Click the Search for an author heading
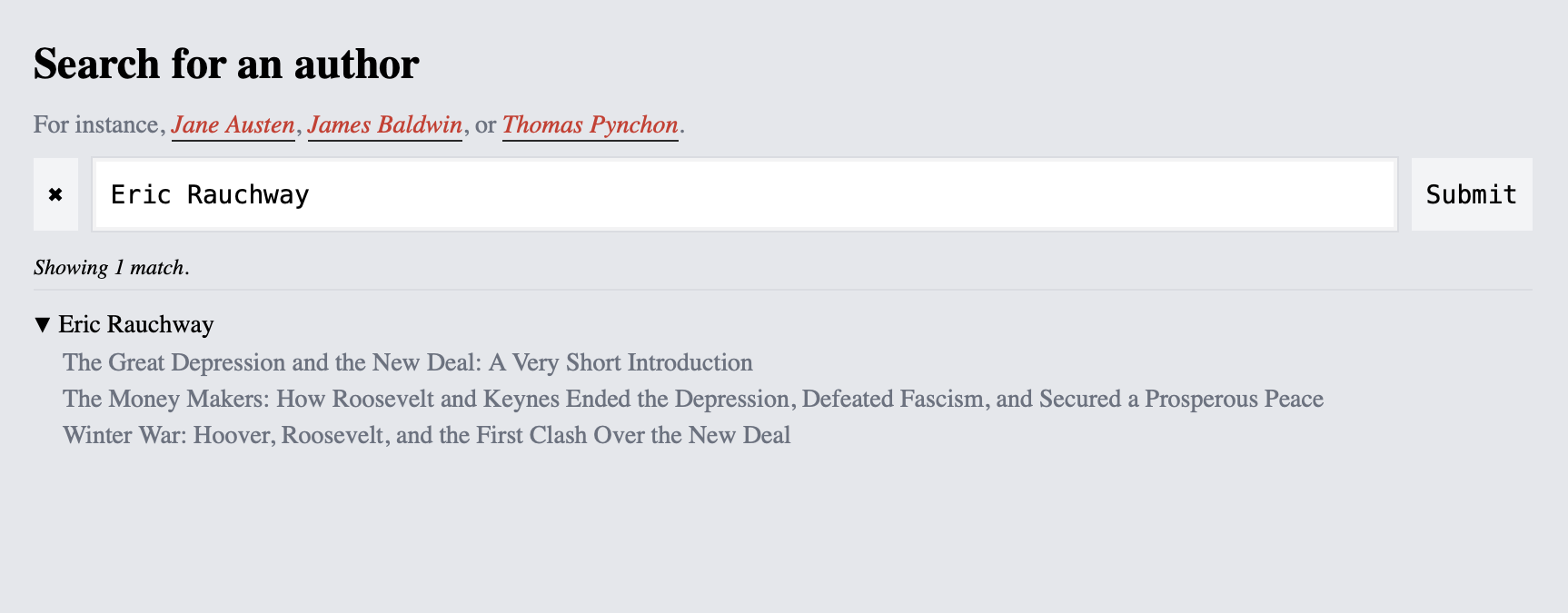This screenshot has height=613, width=1568. pos(226,64)
